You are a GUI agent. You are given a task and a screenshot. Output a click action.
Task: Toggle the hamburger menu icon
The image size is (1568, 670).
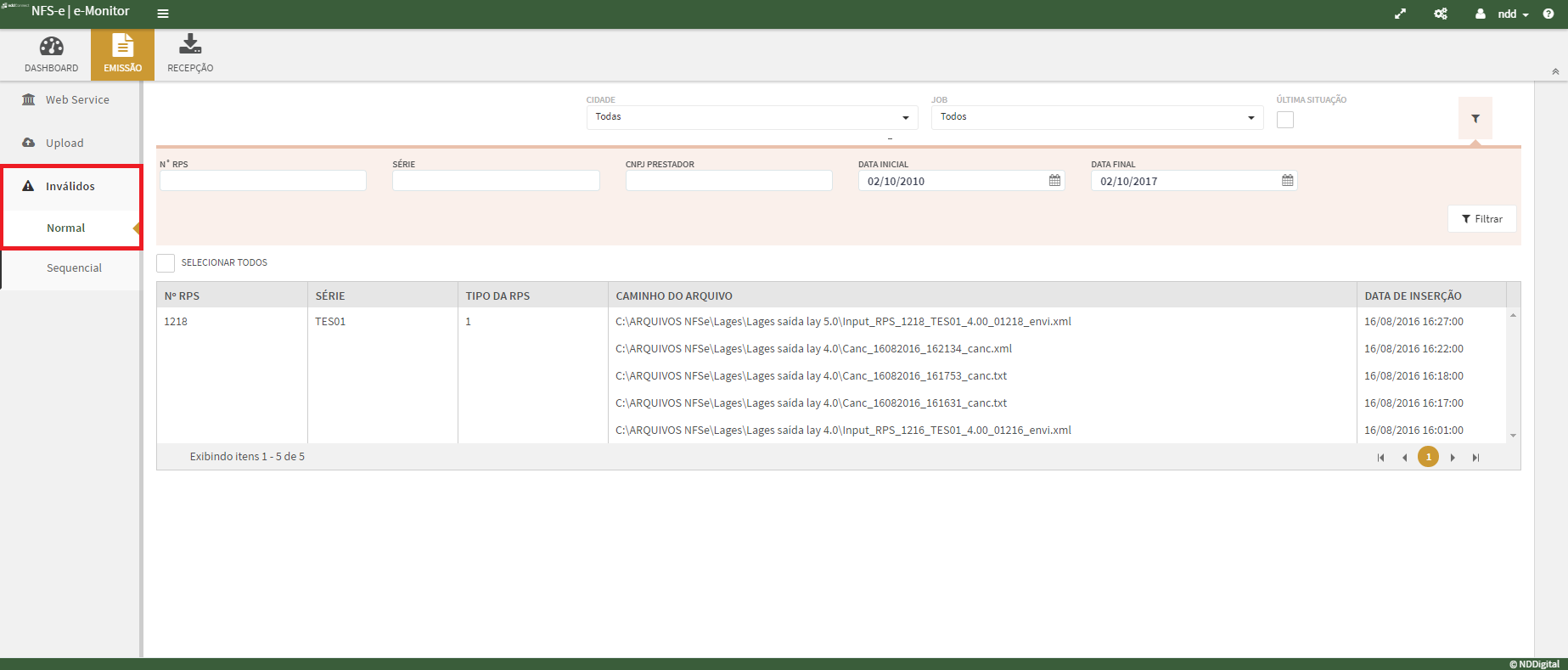tap(163, 14)
